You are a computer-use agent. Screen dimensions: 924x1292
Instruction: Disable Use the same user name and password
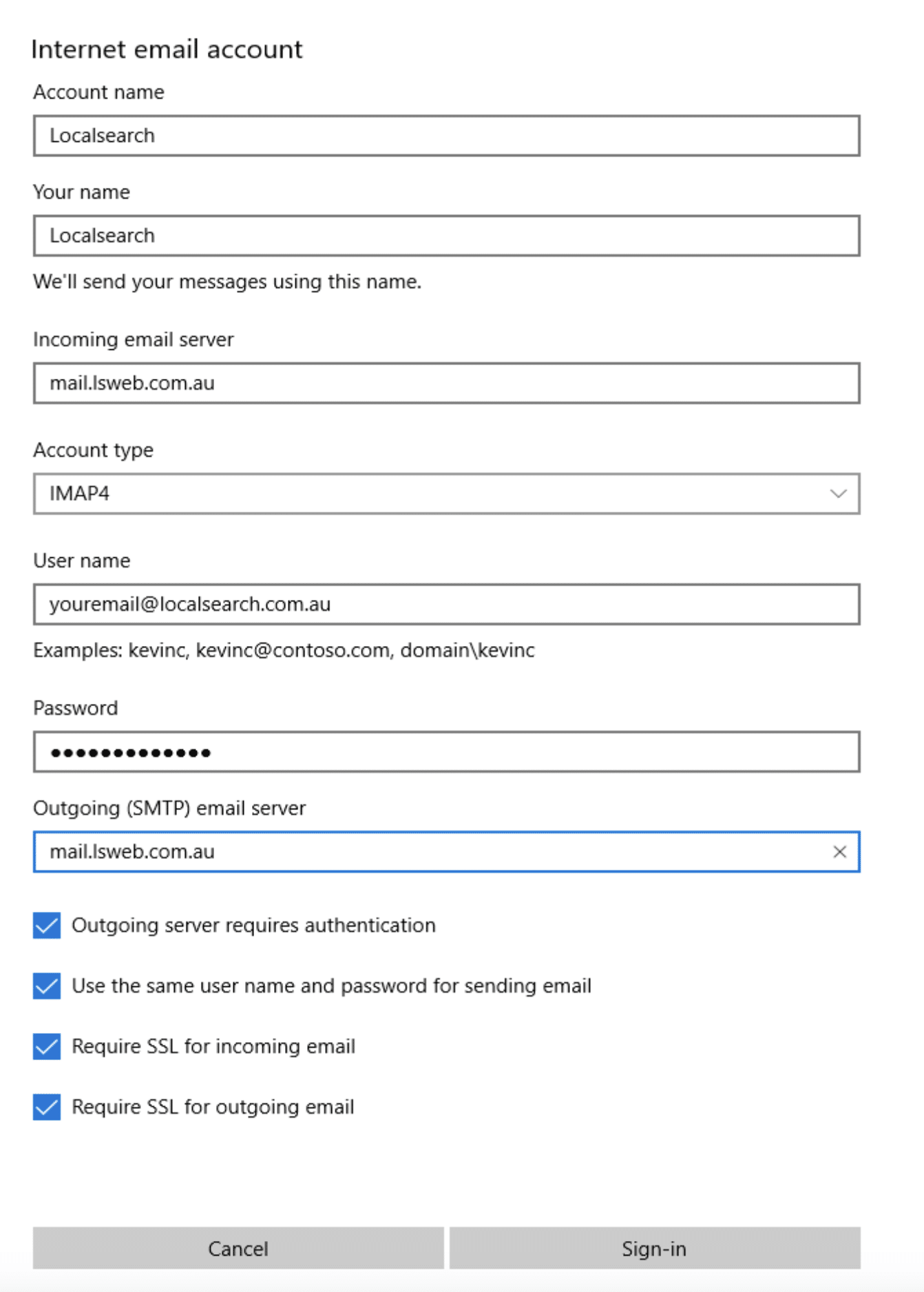pos(45,986)
